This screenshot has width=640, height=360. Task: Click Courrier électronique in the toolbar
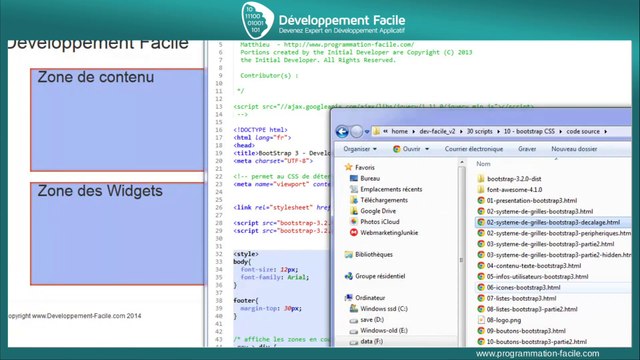pos(473,149)
